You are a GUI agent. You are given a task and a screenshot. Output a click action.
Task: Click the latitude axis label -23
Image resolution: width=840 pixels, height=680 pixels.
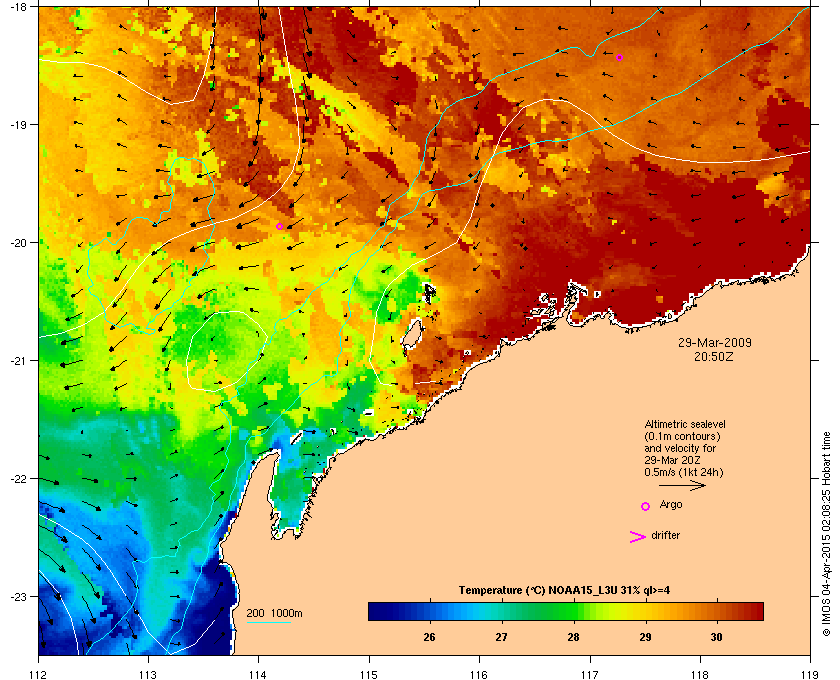pyautogui.click(x=18, y=596)
